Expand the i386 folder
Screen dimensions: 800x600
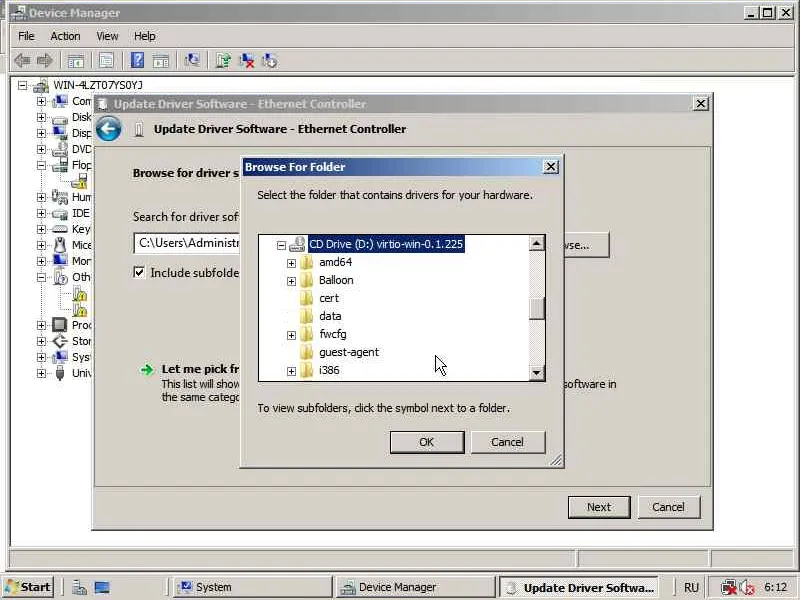tap(291, 371)
